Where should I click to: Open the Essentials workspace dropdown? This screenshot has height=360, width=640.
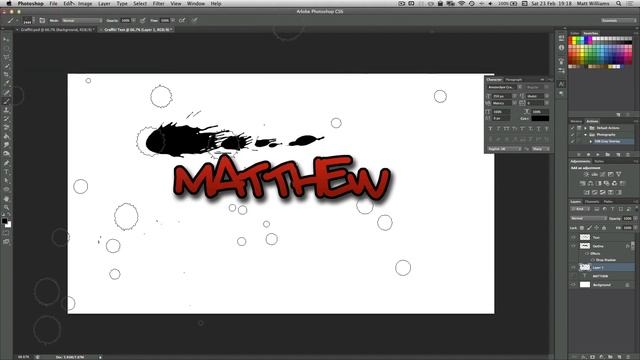pyautogui.click(x=618, y=20)
